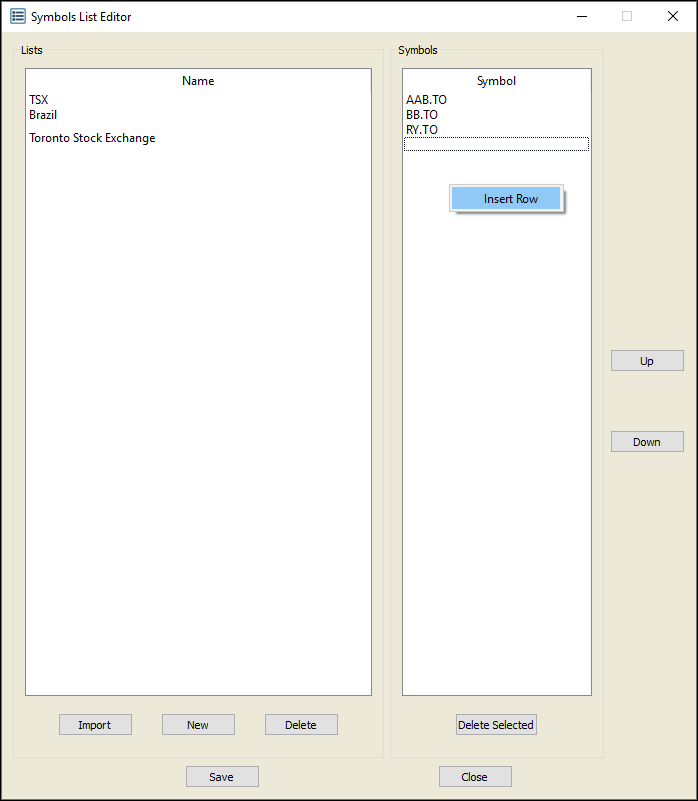Image resolution: width=698 pixels, height=801 pixels.
Task: Create a list with the New button
Action: 198,725
